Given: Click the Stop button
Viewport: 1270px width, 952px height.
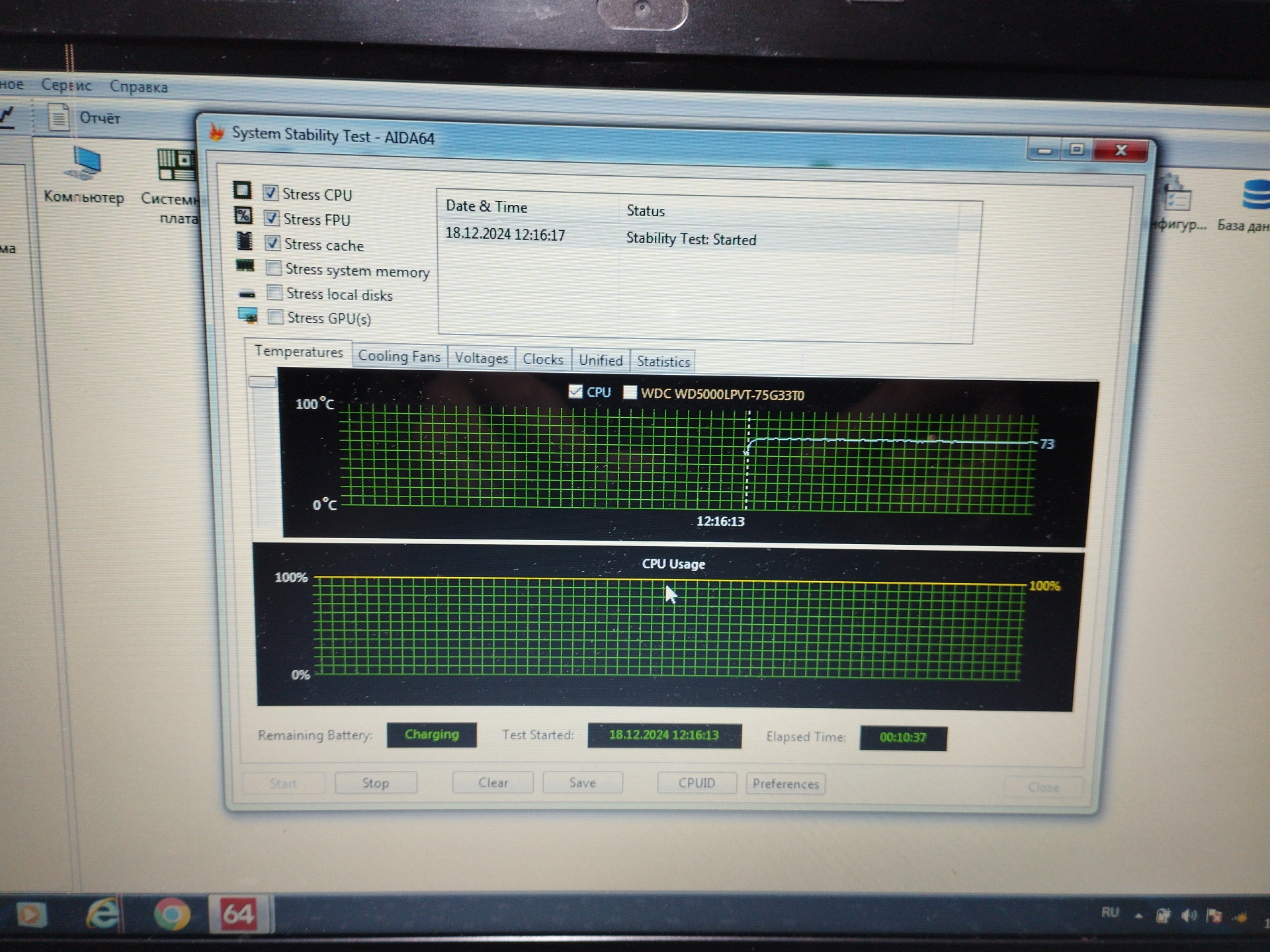Looking at the screenshot, I should pyautogui.click(x=376, y=783).
